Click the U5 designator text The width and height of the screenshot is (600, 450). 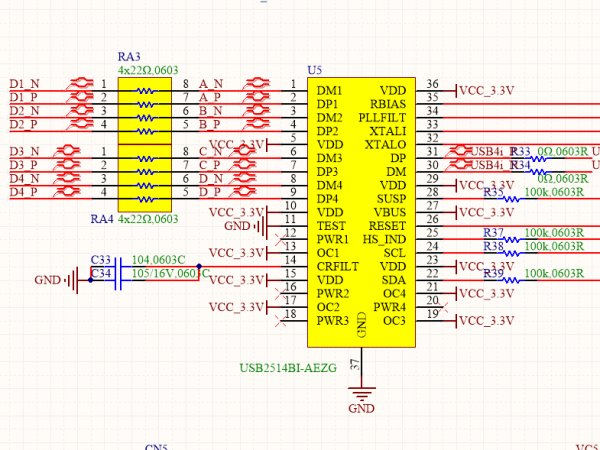point(314,69)
